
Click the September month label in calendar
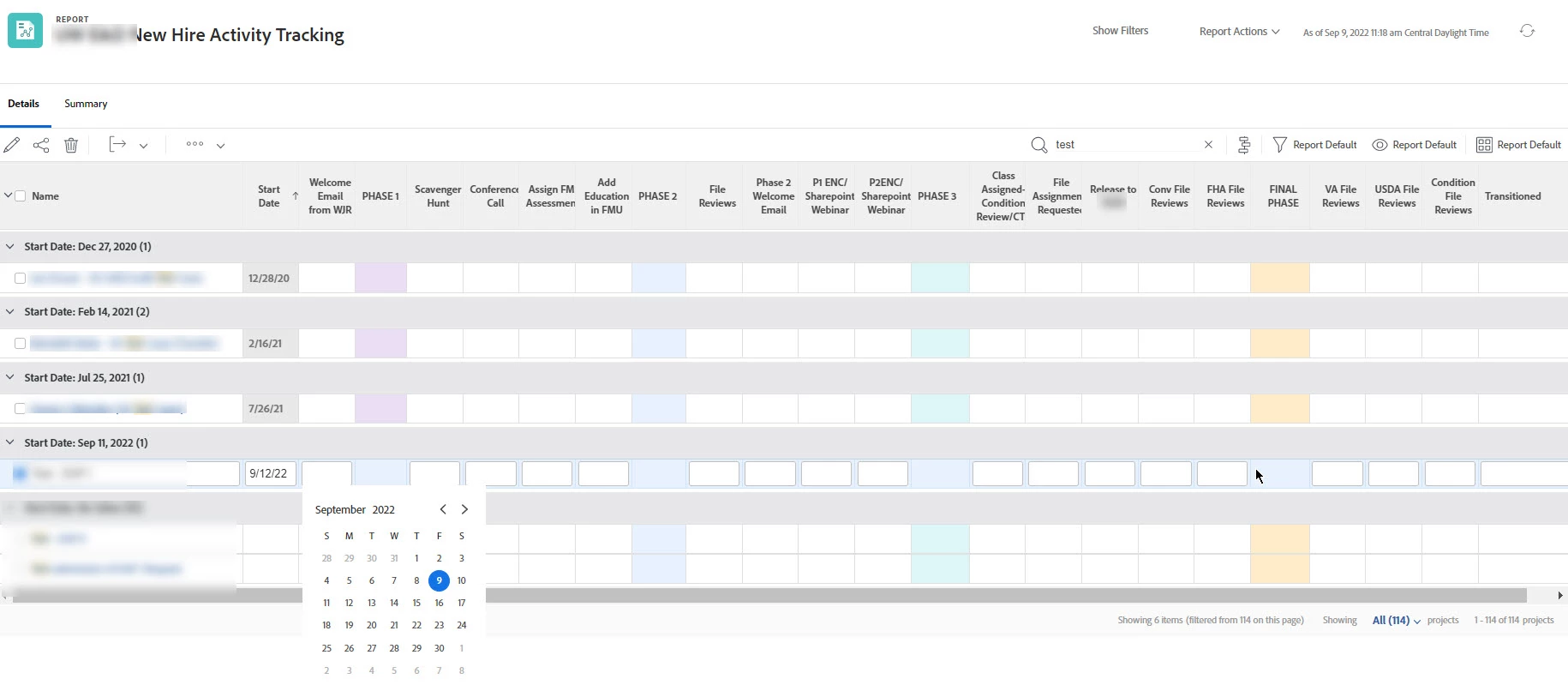pyautogui.click(x=340, y=509)
